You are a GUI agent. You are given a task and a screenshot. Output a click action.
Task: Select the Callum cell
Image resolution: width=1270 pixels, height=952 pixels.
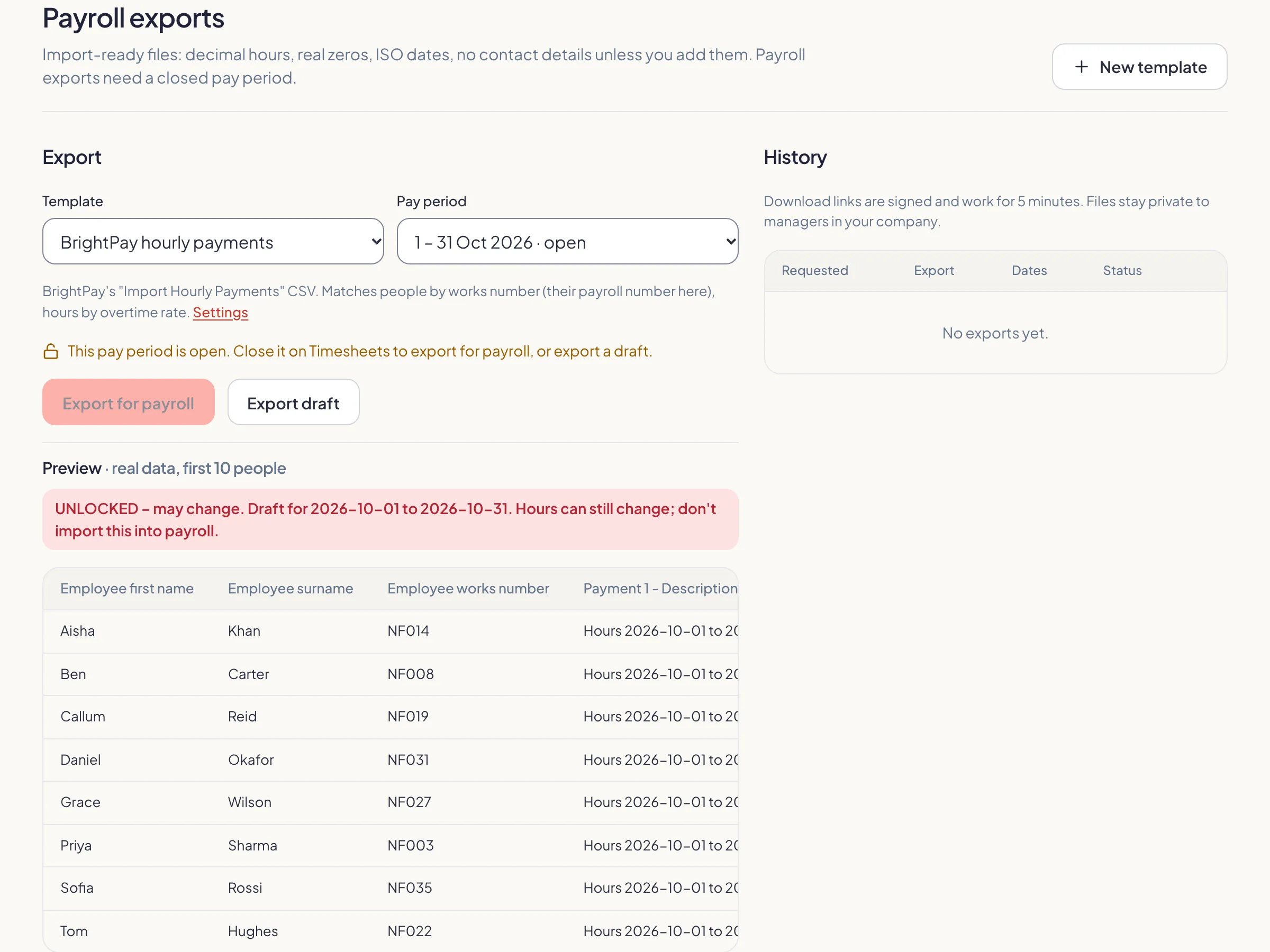[83, 717]
